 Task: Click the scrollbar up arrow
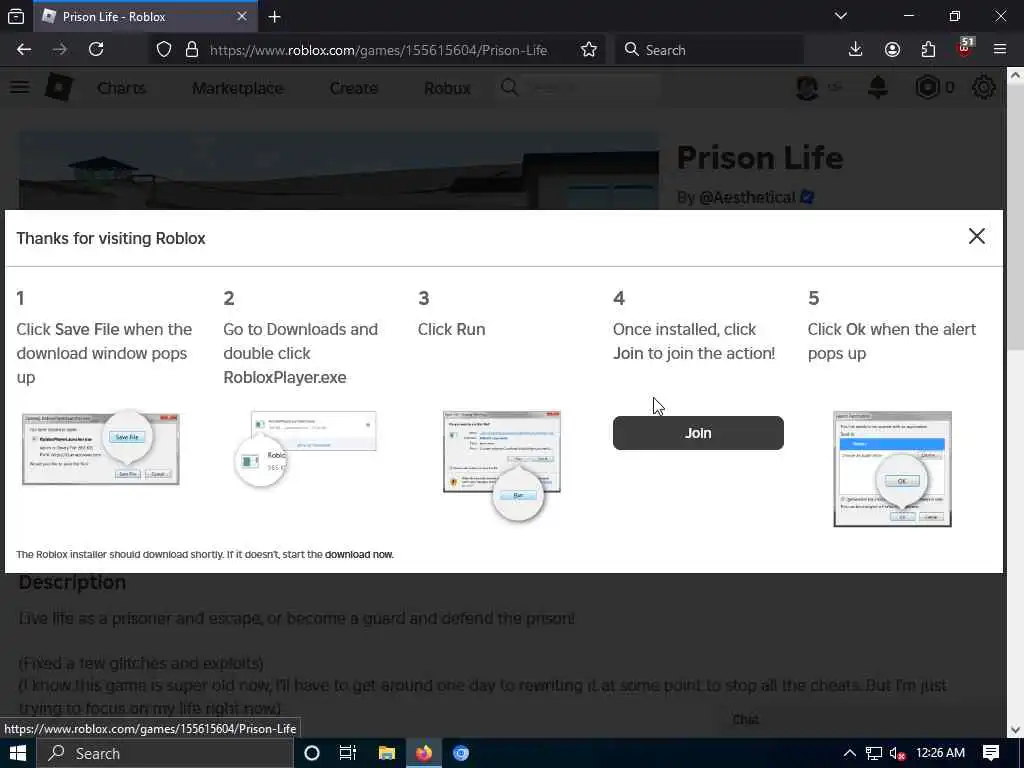click(1015, 75)
